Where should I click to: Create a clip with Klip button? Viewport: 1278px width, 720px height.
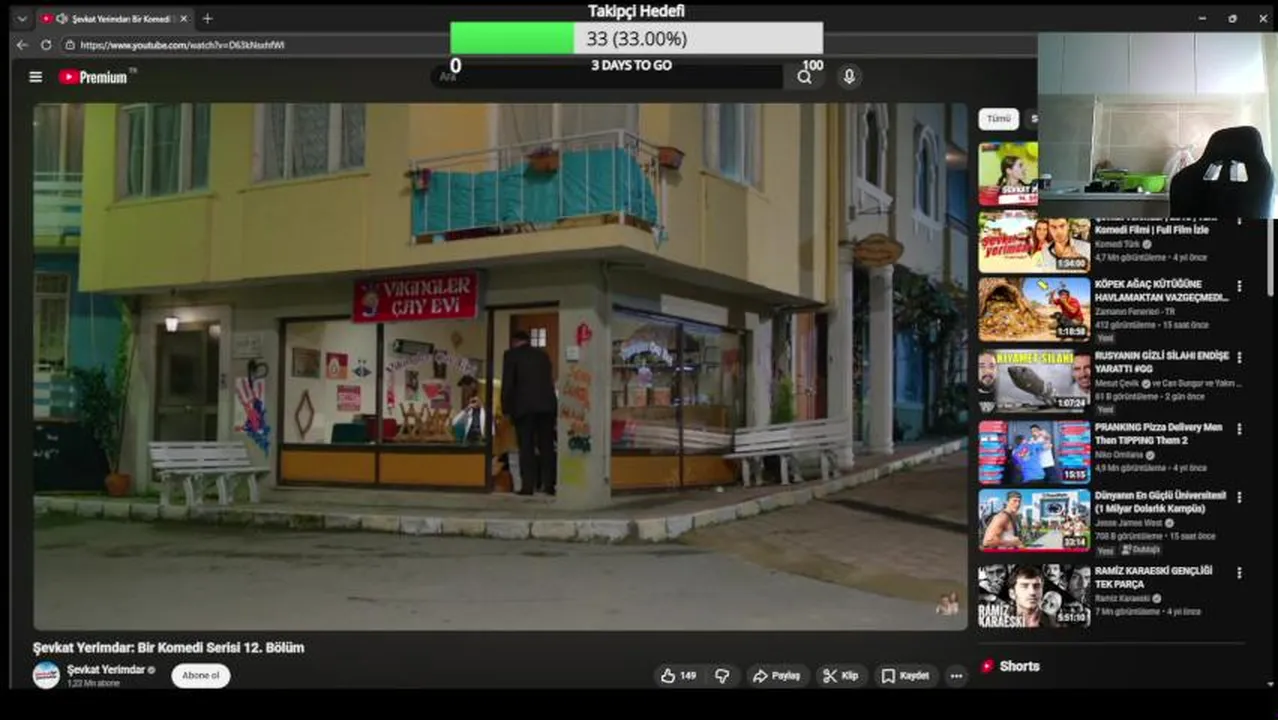pyautogui.click(x=840, y=676)
